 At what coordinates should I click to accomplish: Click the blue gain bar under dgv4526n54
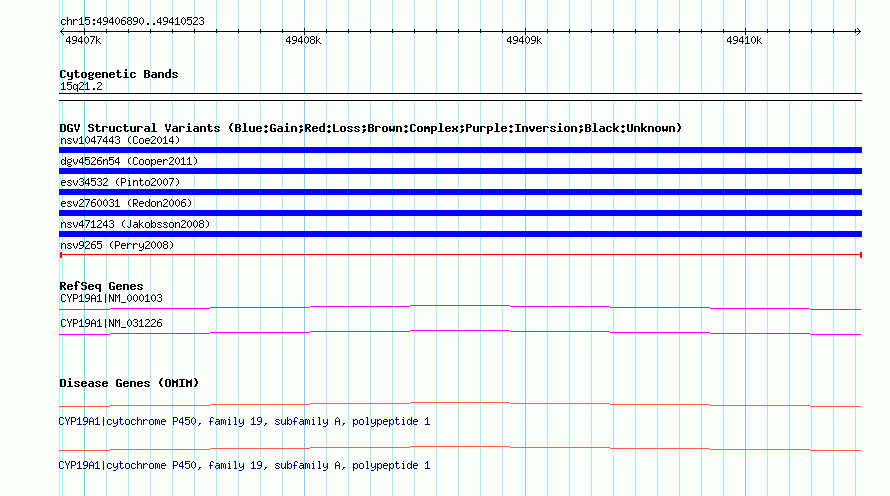[460, 171]
